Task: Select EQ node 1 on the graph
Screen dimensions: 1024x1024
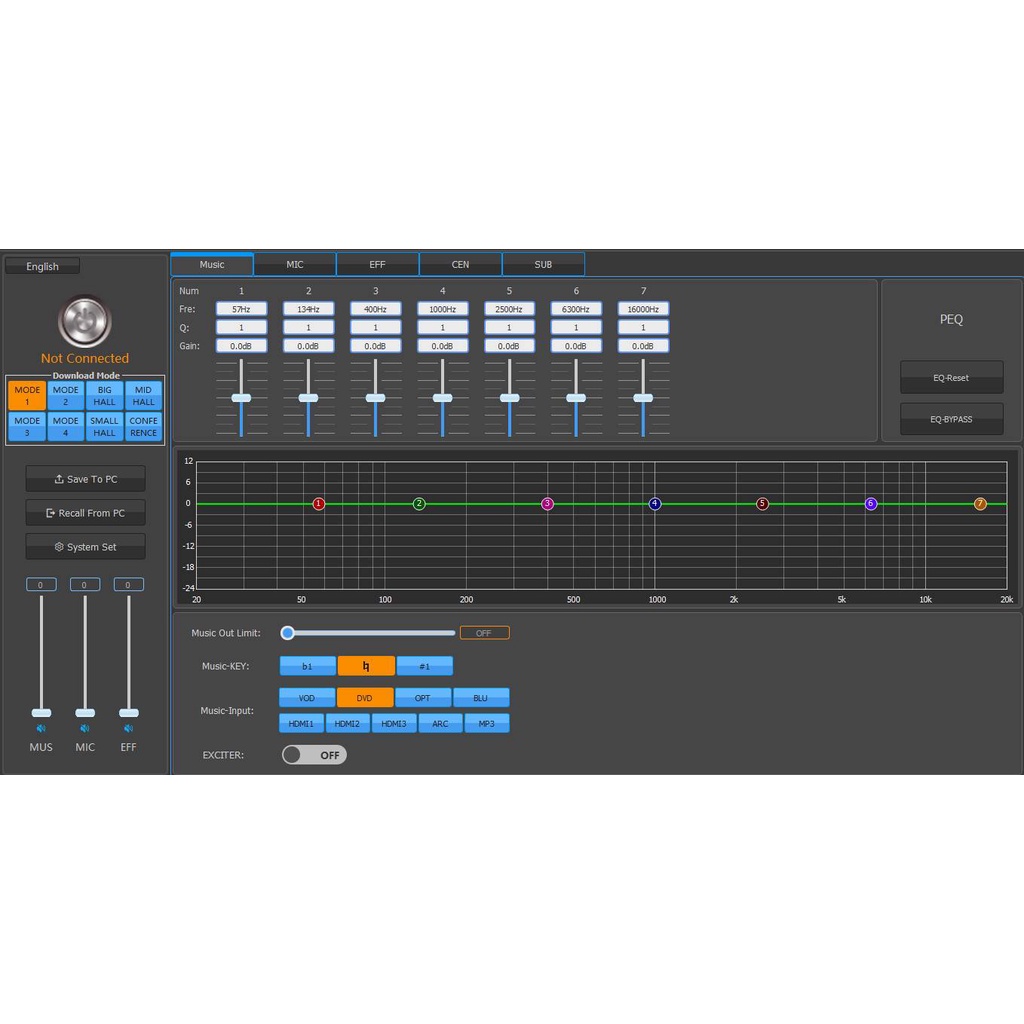Action: [x=319, y=504]
